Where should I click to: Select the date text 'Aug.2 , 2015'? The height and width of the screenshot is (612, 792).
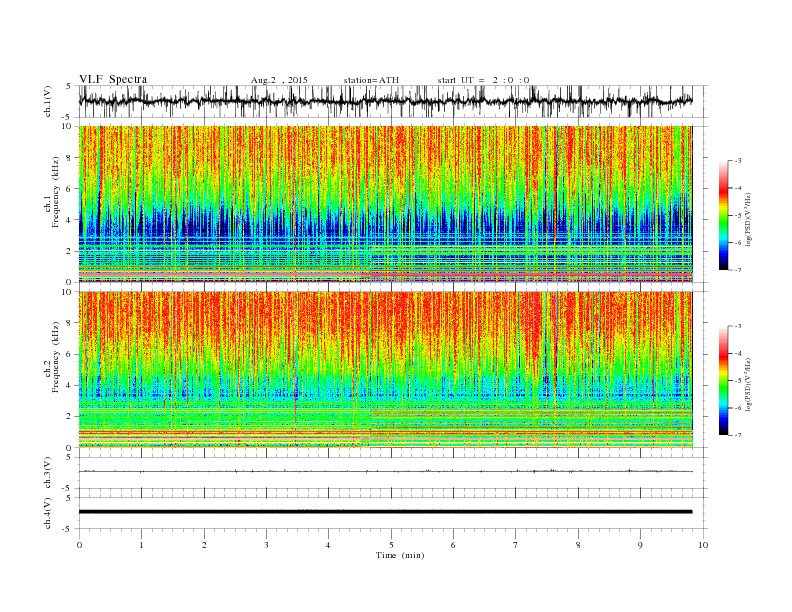tap(279, 80)
